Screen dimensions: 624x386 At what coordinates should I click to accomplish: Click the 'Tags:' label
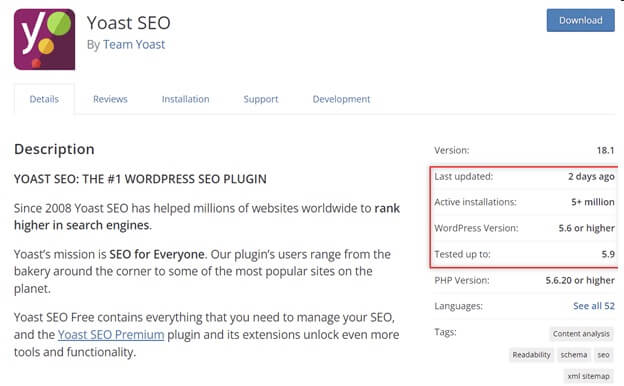click(x=445, y=332)
